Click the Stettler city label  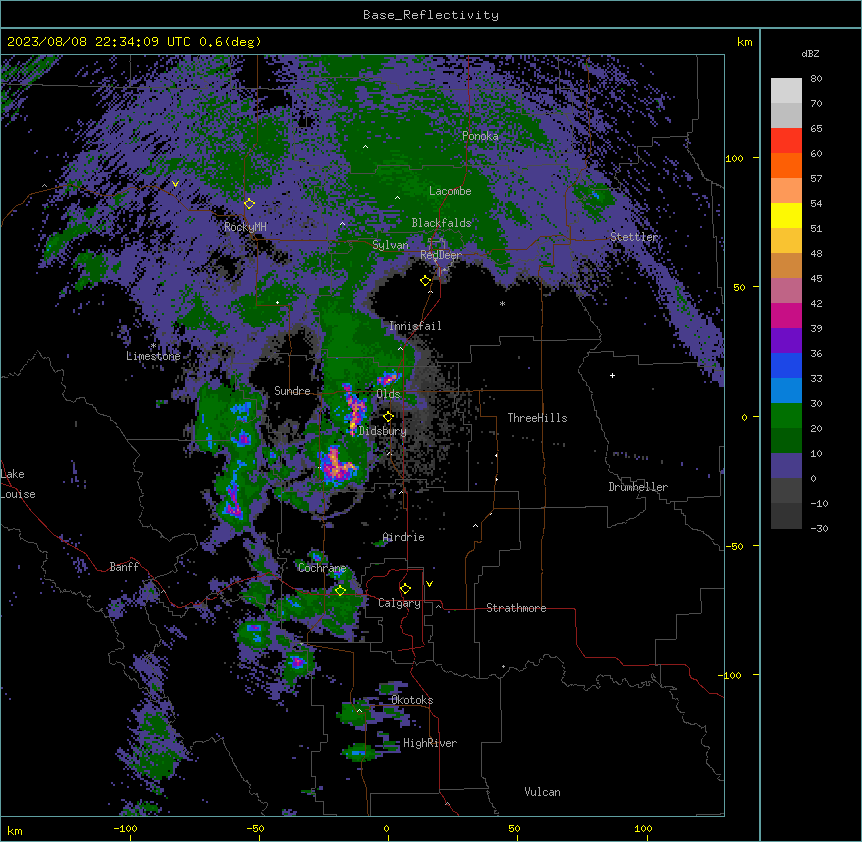click(x=634, y=237)
